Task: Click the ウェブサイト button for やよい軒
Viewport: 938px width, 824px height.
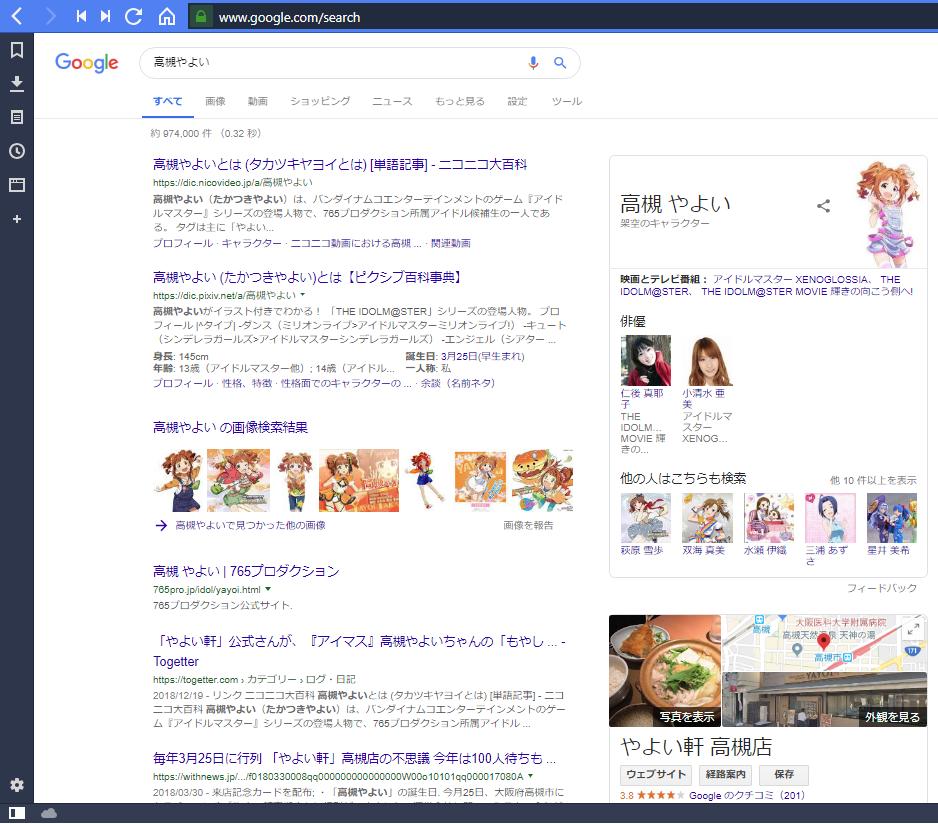Action: click(656, 774)
